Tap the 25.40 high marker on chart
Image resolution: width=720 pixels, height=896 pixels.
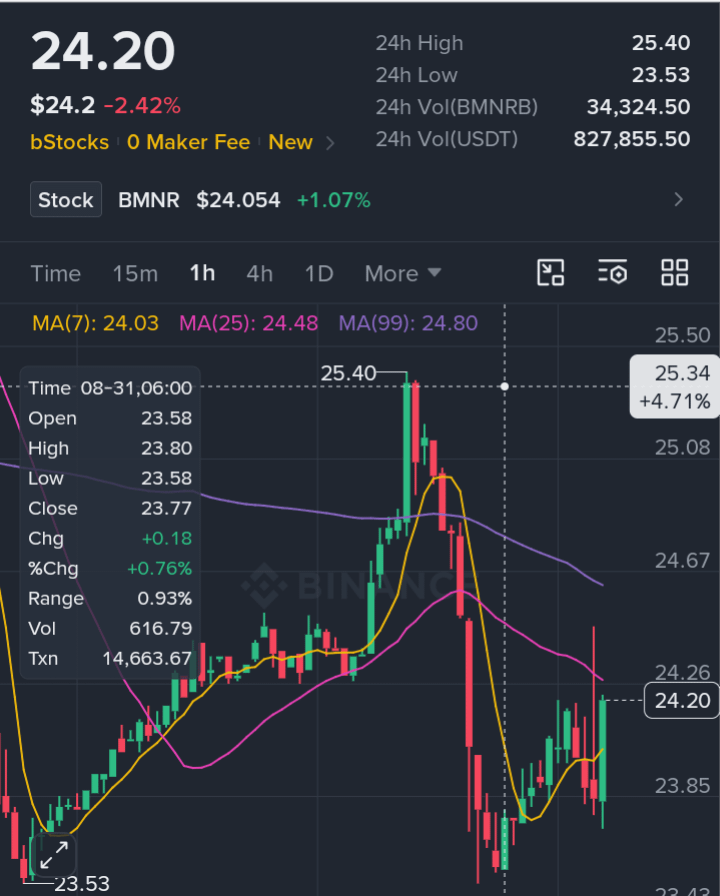348,374
